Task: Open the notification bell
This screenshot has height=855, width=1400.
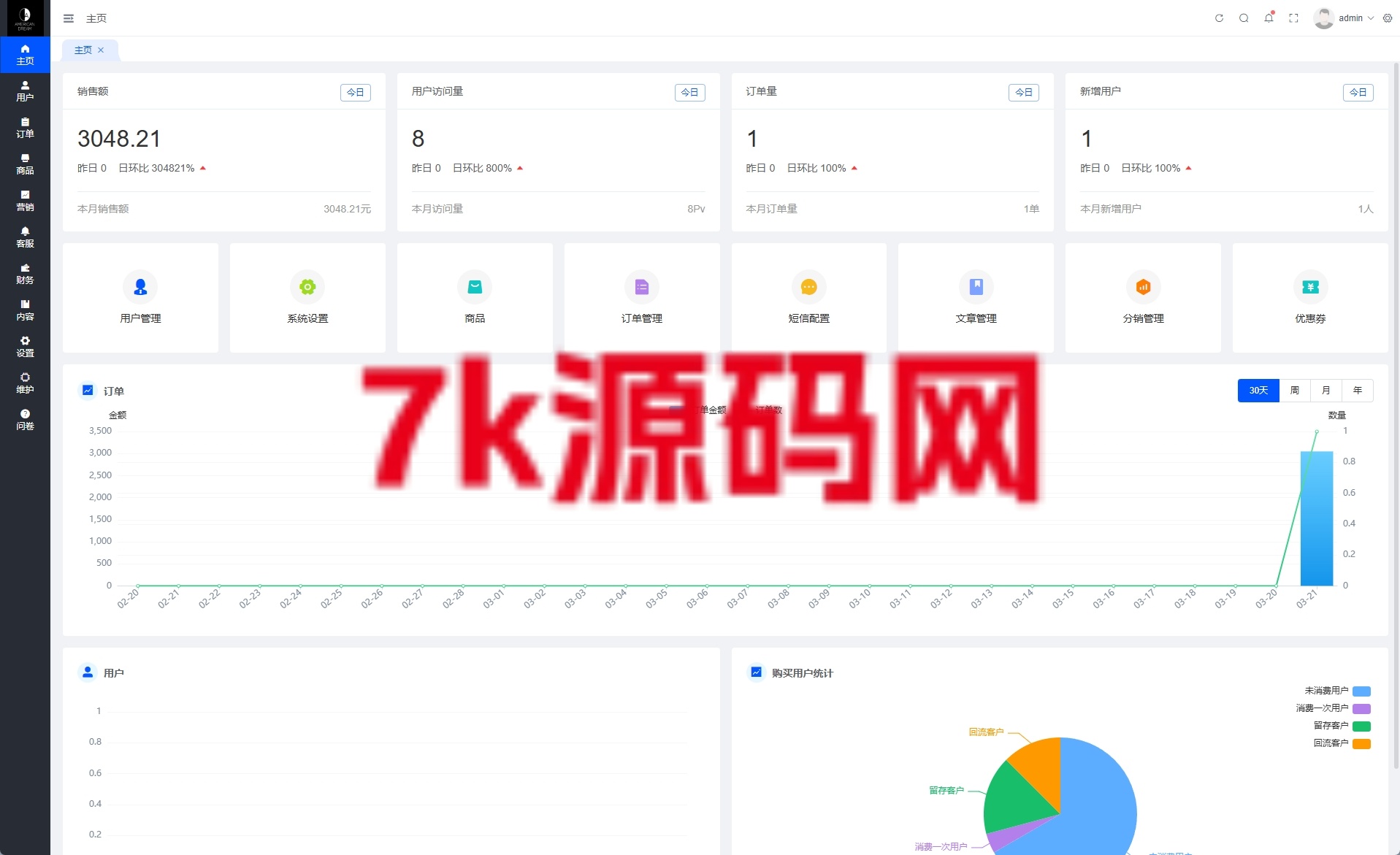Action: coord(1269,18)
